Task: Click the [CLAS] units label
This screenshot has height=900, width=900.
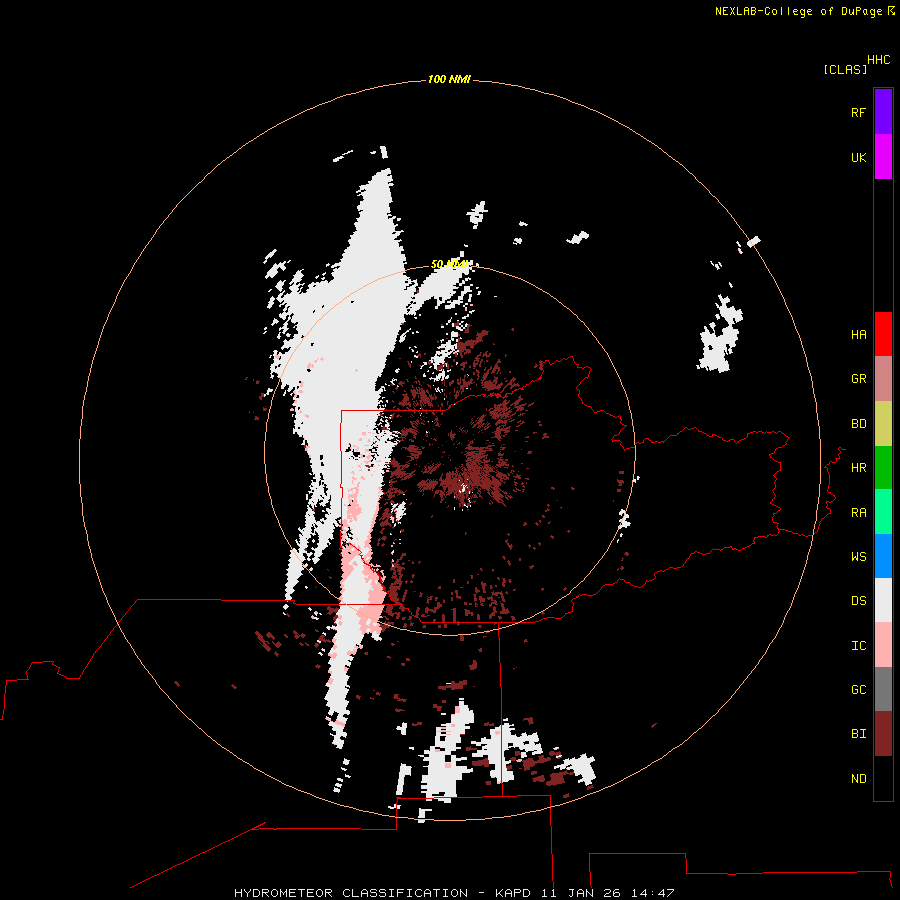Action: pyautogui.click(x=845, y=69)
